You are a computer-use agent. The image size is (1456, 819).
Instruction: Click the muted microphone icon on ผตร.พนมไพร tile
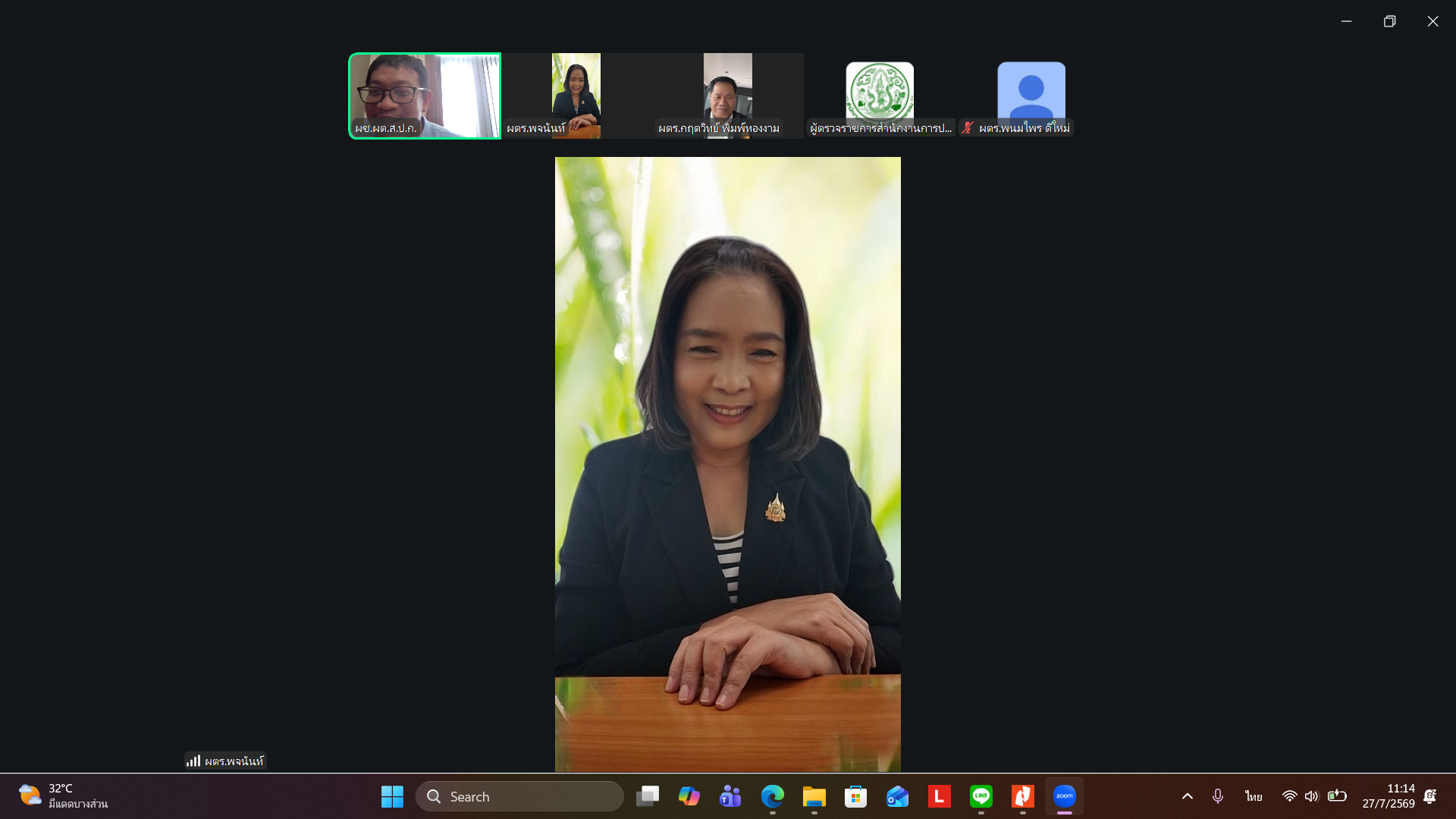pyautogui.click(x=968, y=128)
